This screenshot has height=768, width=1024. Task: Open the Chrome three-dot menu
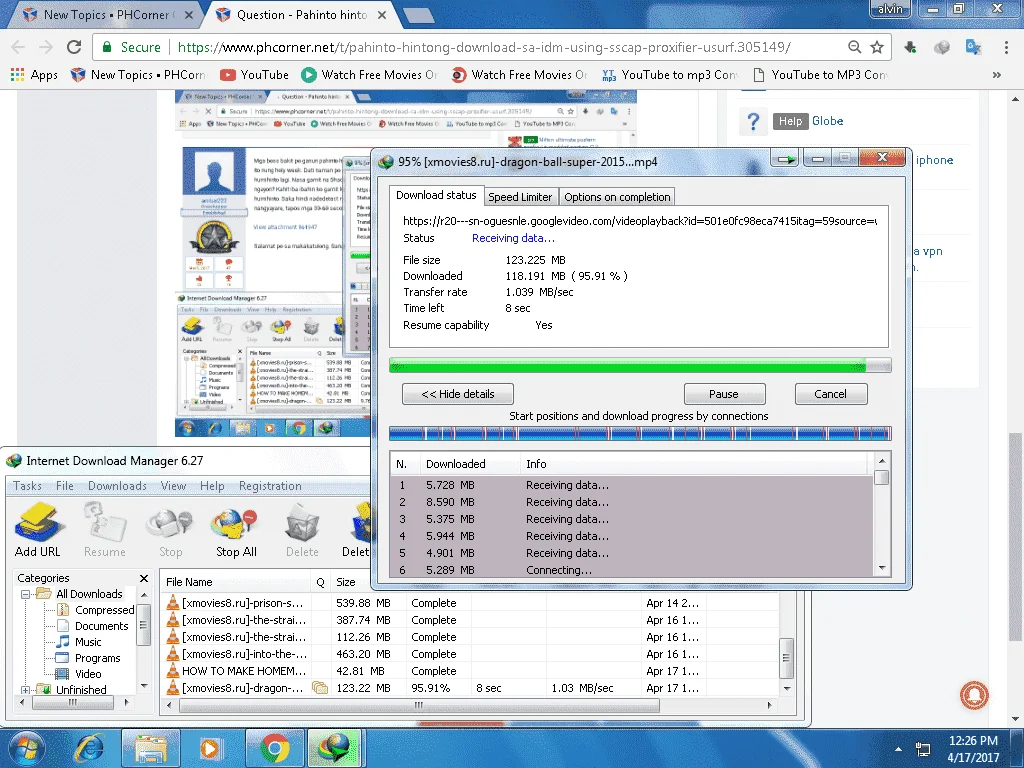[1006, 47]
